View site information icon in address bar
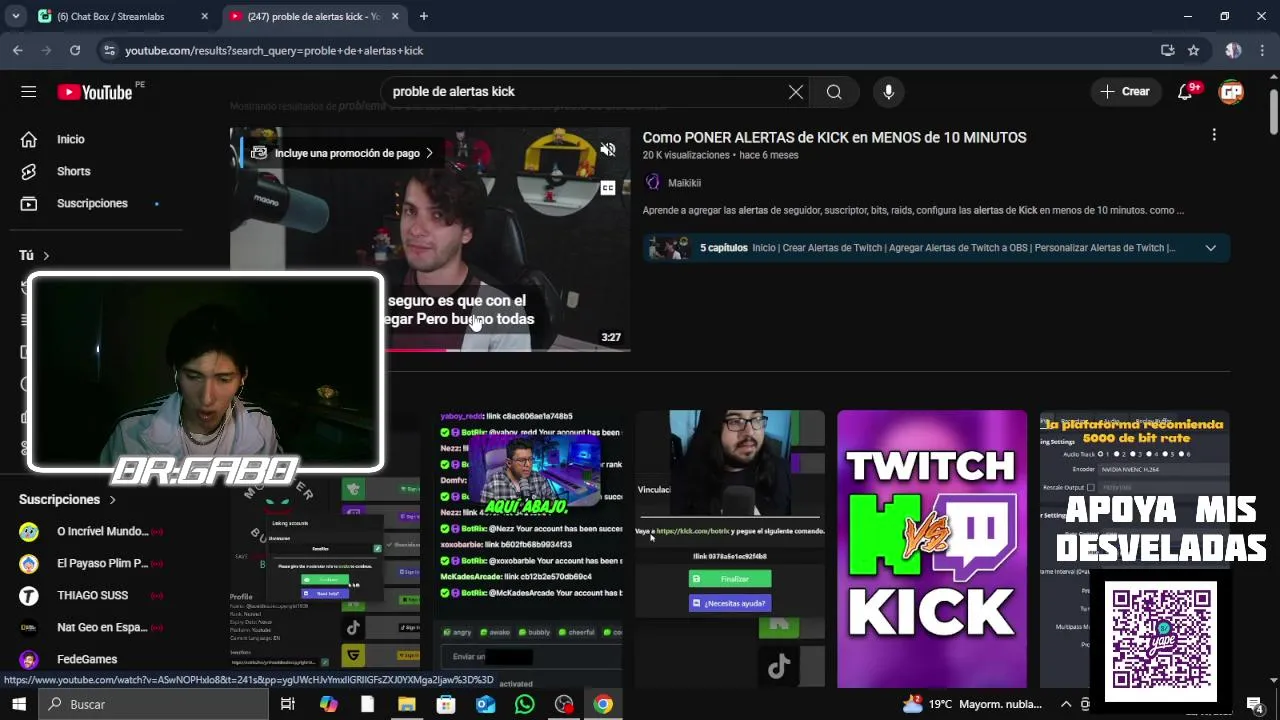 click(x=109, y=50)
